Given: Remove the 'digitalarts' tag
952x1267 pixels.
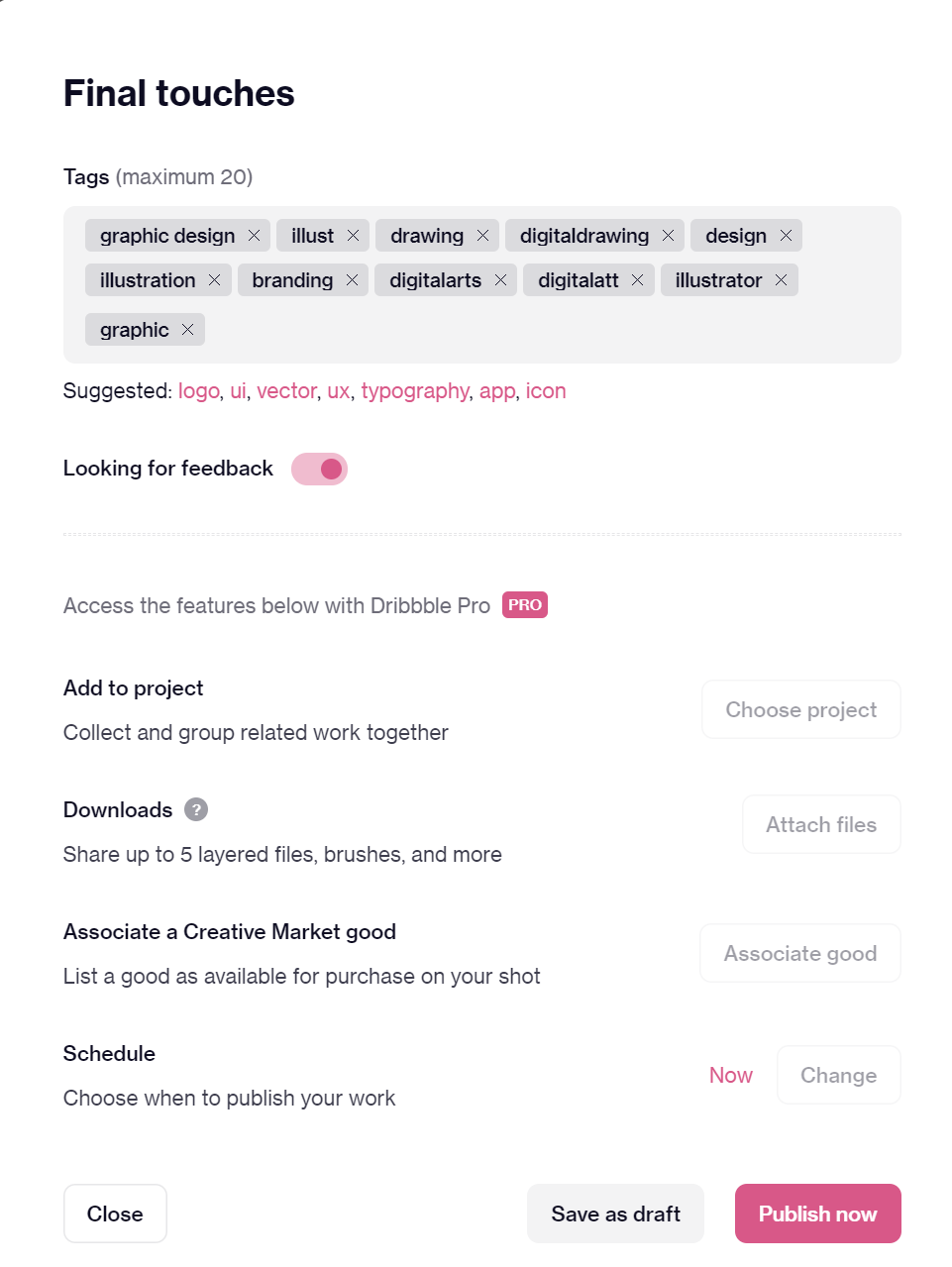Looking at the screenshot, I should [x=500, y=280].
